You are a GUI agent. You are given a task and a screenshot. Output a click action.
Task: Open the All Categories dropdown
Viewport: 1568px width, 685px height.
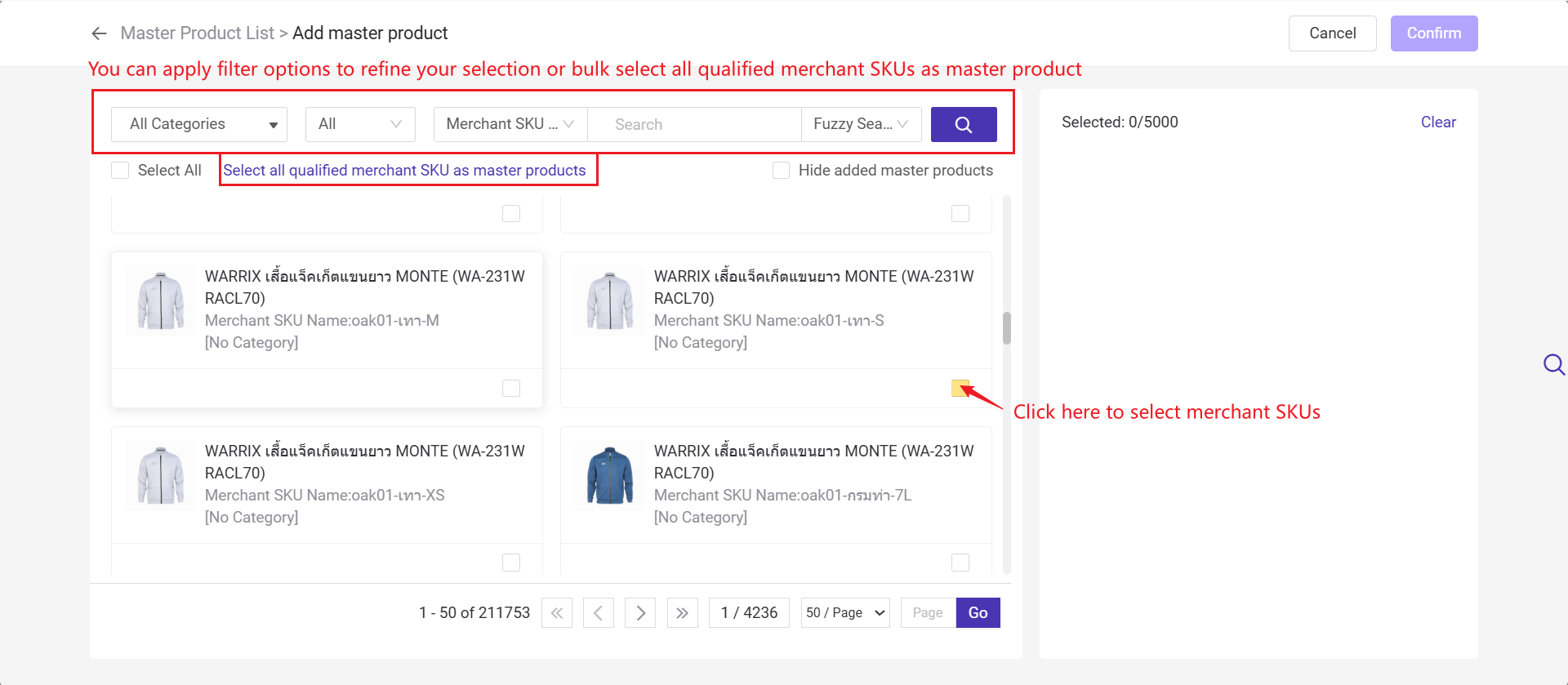point(199,124)
